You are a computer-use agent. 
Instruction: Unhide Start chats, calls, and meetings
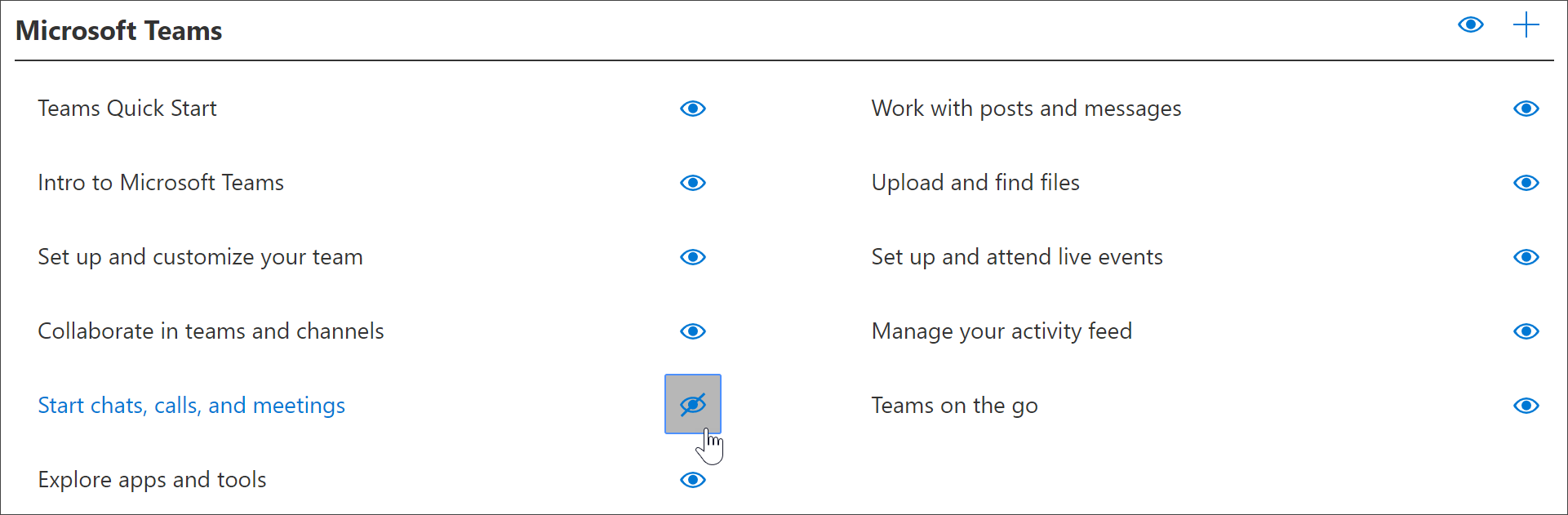(x=693, y=404)
